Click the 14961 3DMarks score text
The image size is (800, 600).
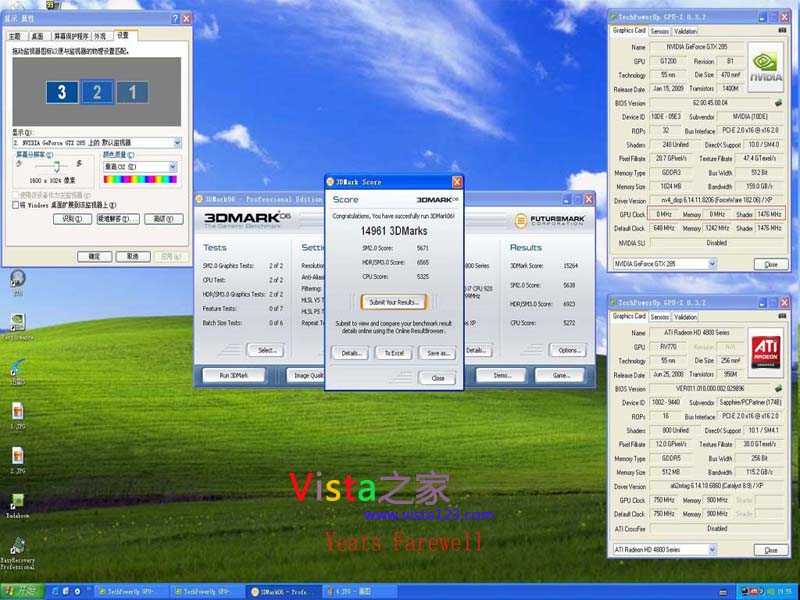393,231
